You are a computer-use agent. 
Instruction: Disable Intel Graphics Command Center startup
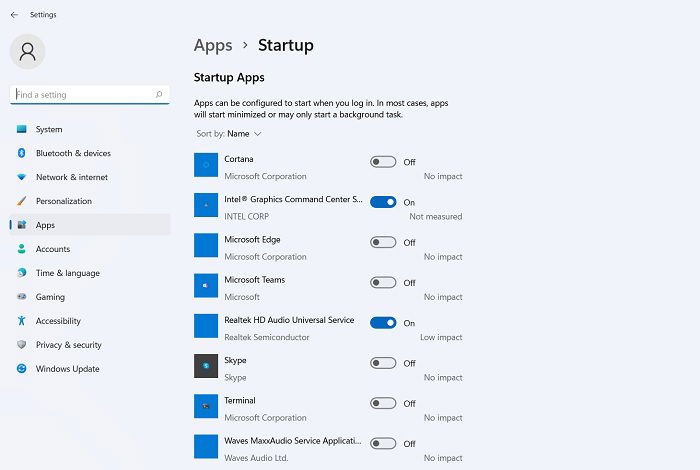tap(383, 202)
